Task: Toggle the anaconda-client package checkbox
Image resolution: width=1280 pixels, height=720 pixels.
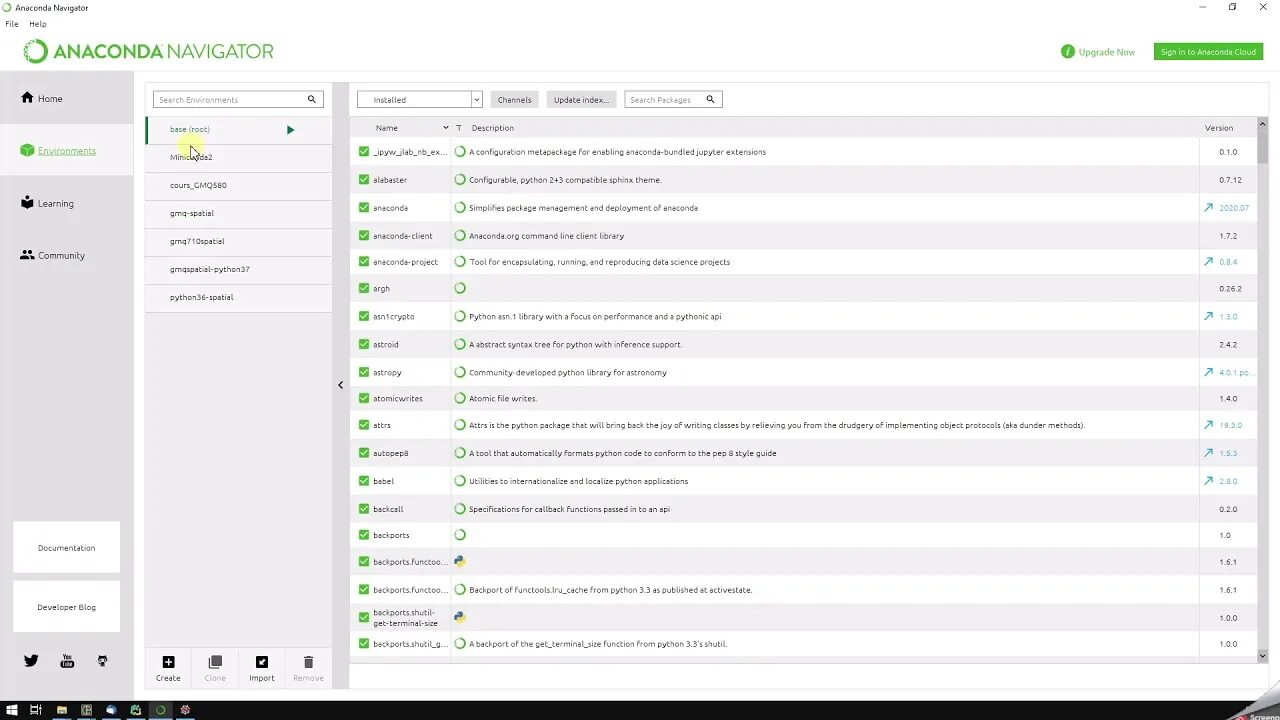Action: pos(364,236)
